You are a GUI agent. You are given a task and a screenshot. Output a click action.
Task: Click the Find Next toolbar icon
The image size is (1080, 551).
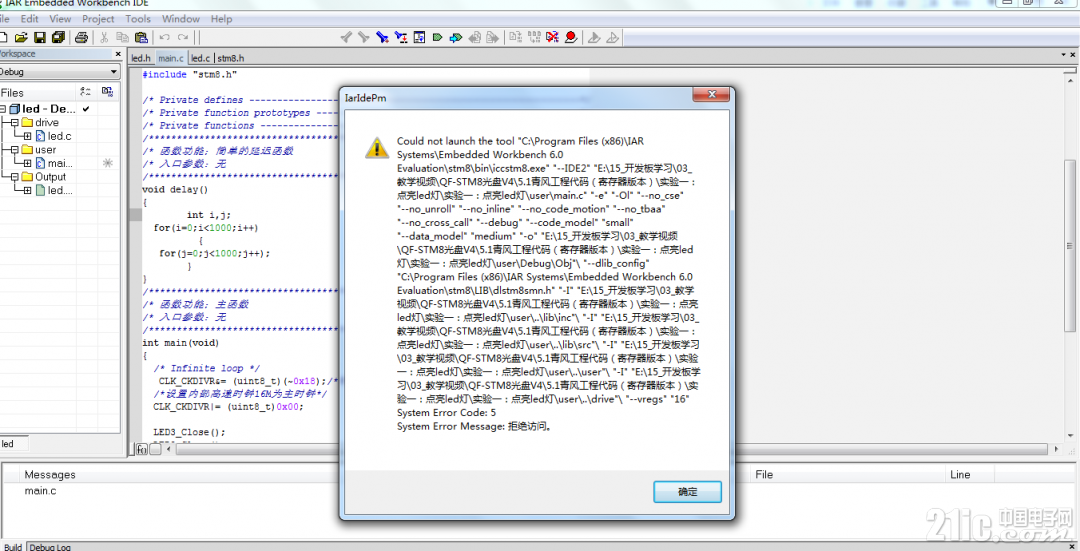[x=364, y=37]
